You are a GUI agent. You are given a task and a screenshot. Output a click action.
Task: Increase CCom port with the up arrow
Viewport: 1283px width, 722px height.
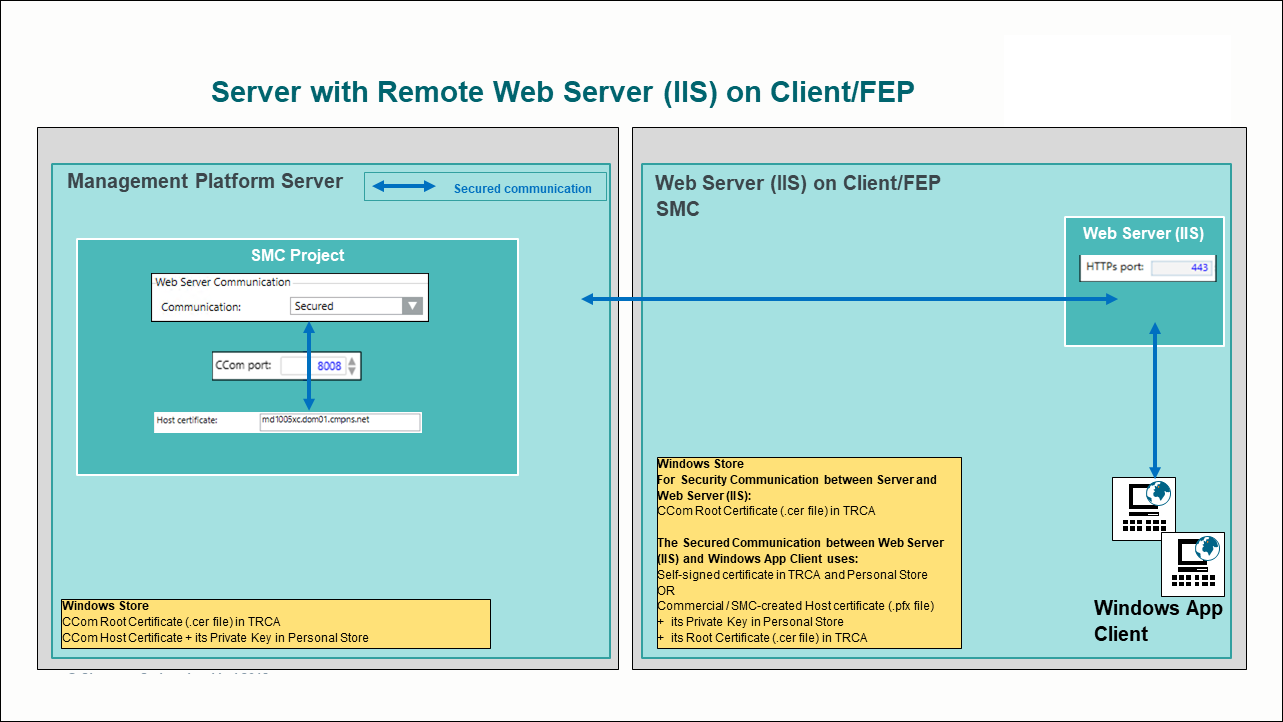point(351,360)
